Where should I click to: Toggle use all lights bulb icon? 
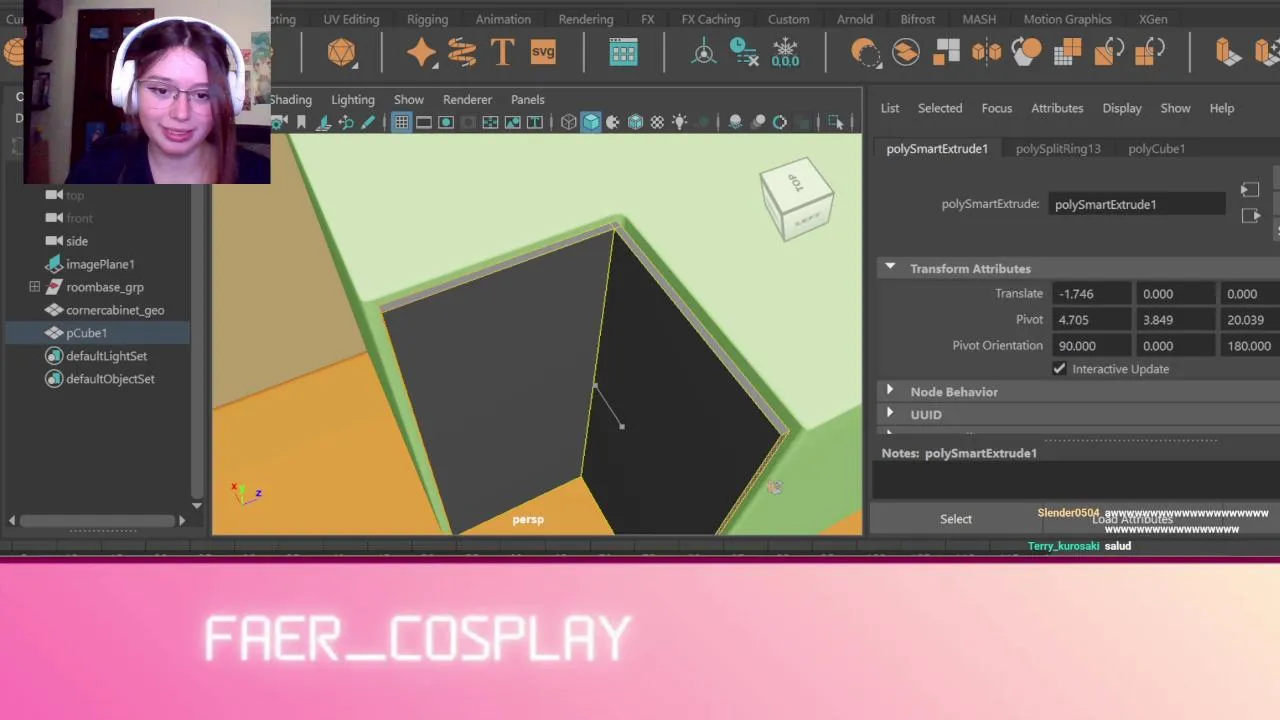click(680, 122)
